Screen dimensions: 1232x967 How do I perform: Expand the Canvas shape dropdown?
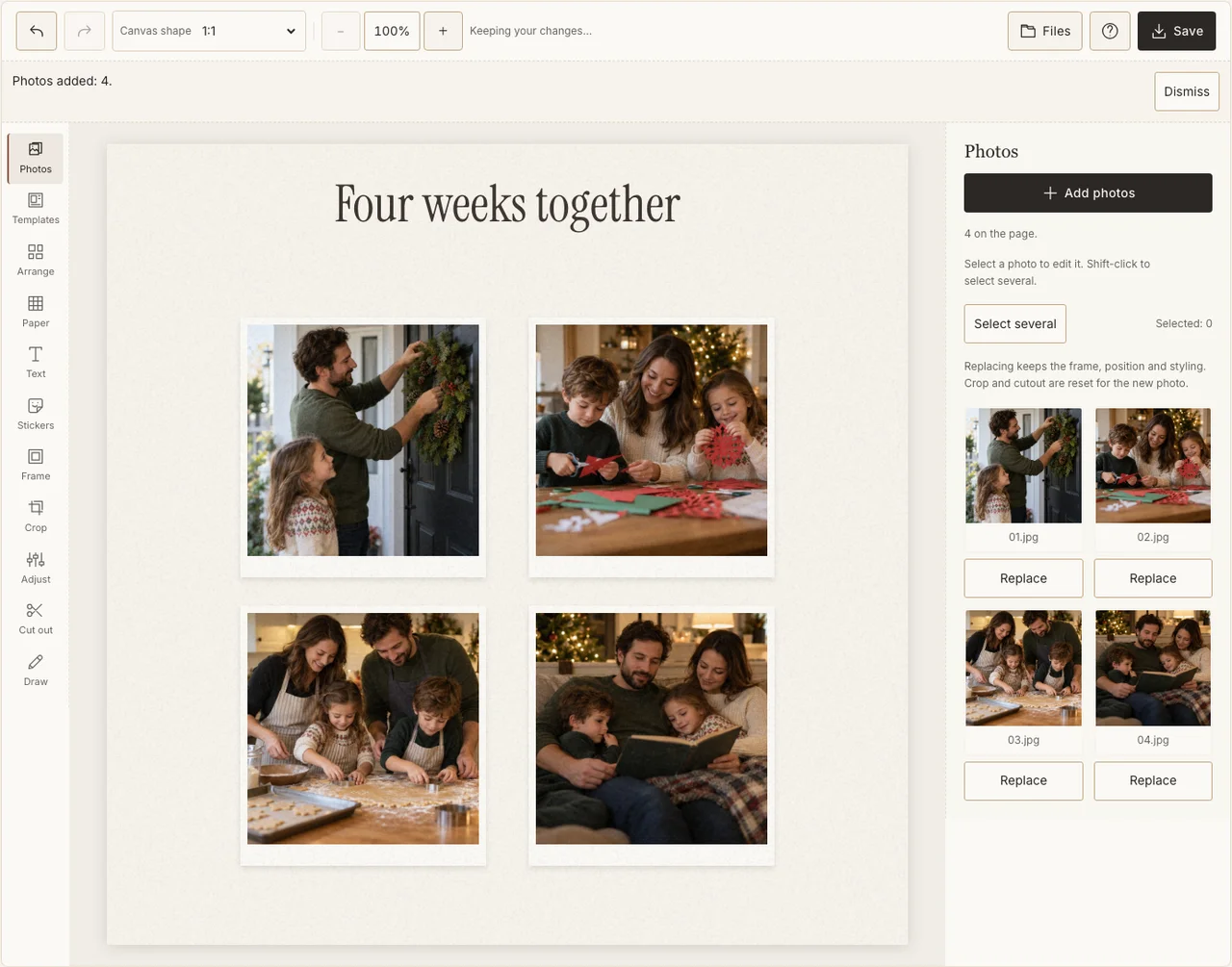209,31
